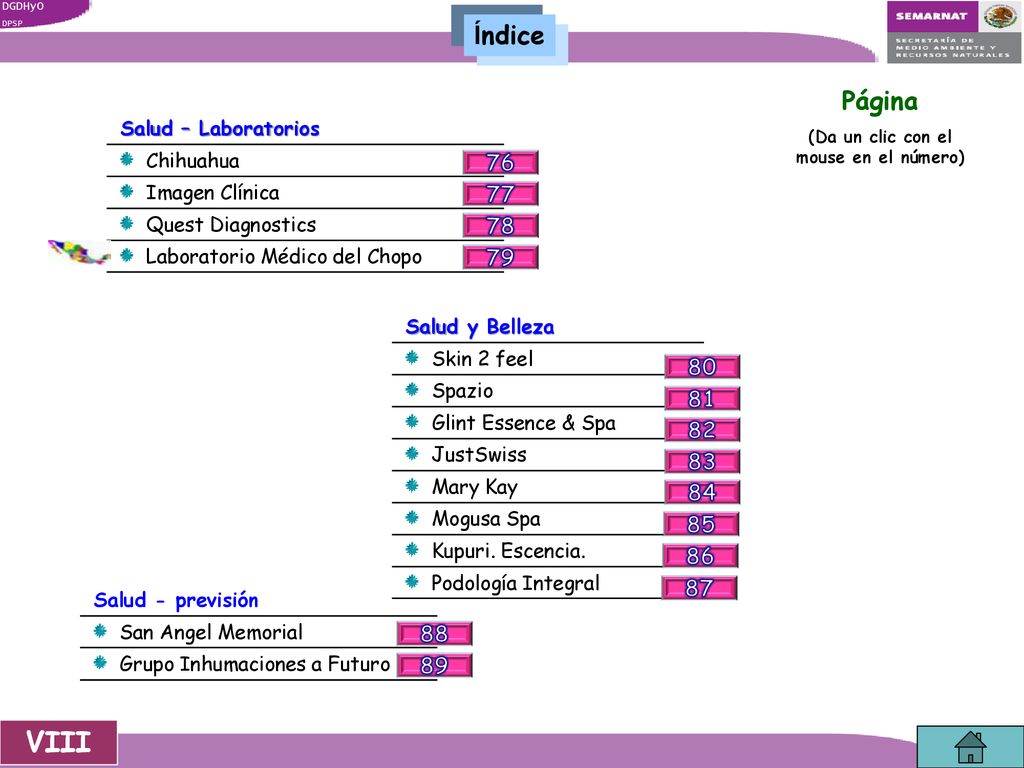
Task: Open page 89 for Grupo Inhumaciones a Futuro
Action: tap(434, 665)
